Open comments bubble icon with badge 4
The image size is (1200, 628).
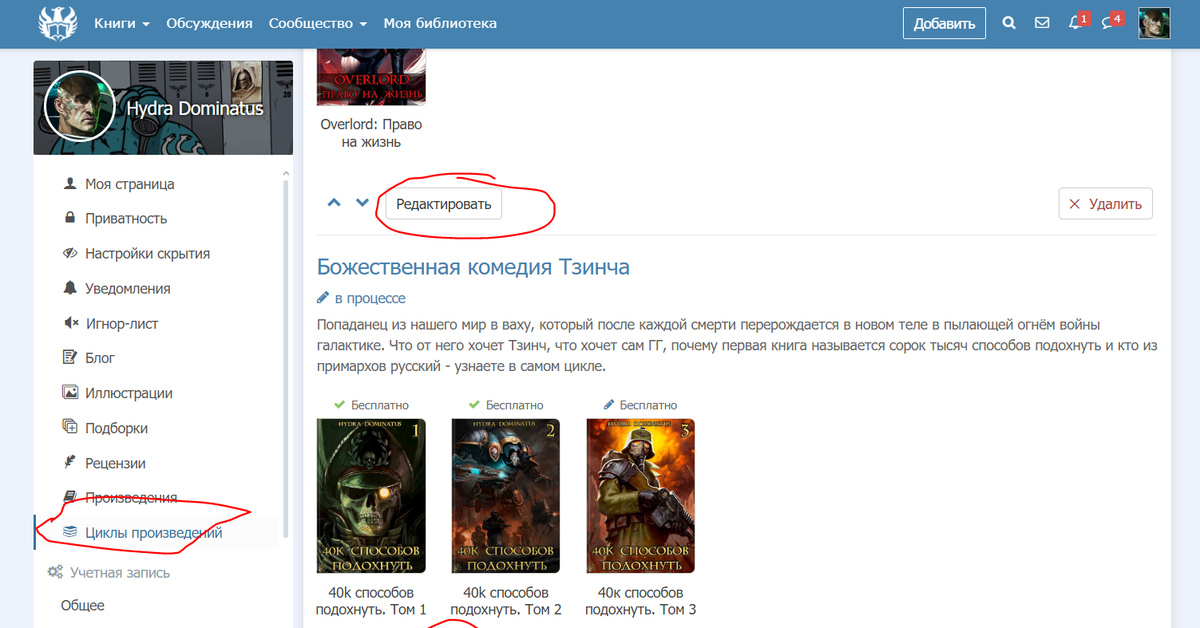[1111, 22]
